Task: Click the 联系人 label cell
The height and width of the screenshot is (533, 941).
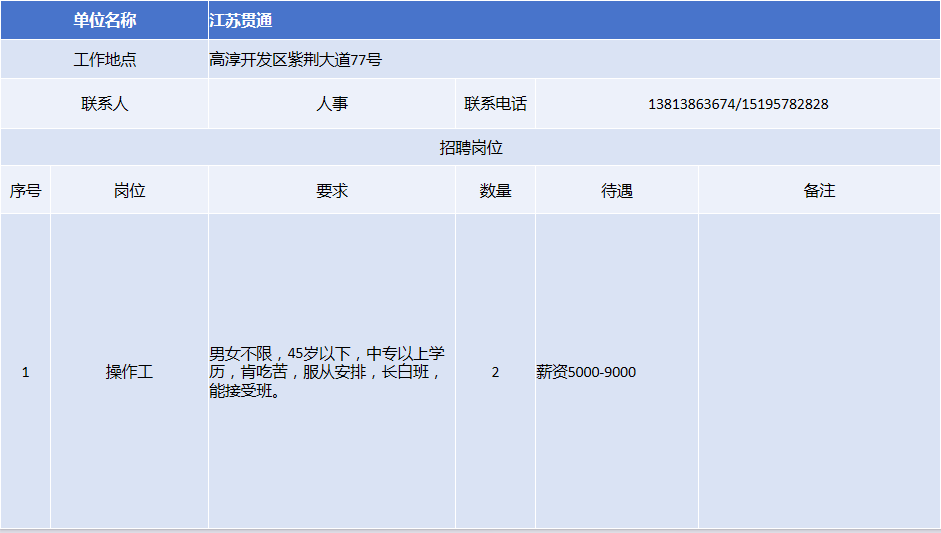Action: [x=104, y=104]
